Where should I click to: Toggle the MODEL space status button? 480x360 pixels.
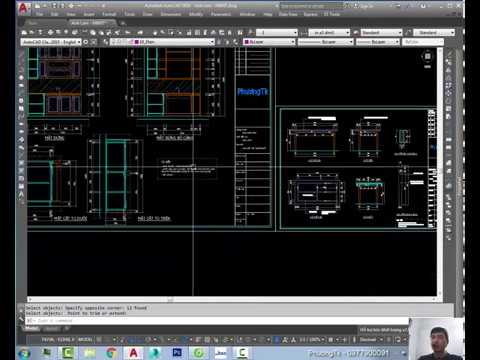[85, 340]
